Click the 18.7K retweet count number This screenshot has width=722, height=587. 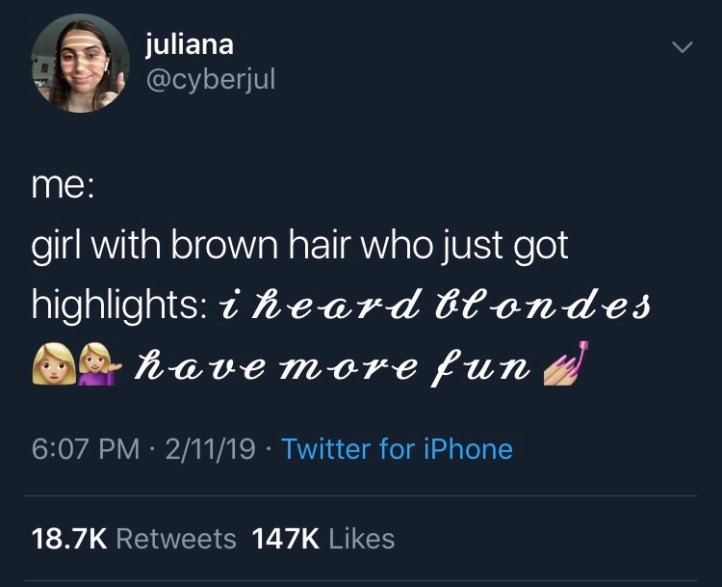tap(70, 539)
